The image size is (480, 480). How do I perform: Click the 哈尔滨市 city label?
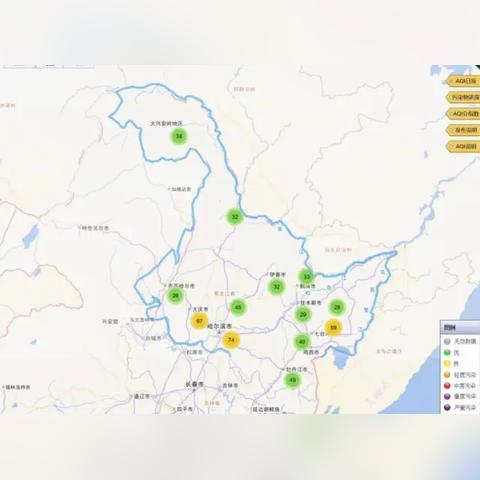click(x=220, y=326)
